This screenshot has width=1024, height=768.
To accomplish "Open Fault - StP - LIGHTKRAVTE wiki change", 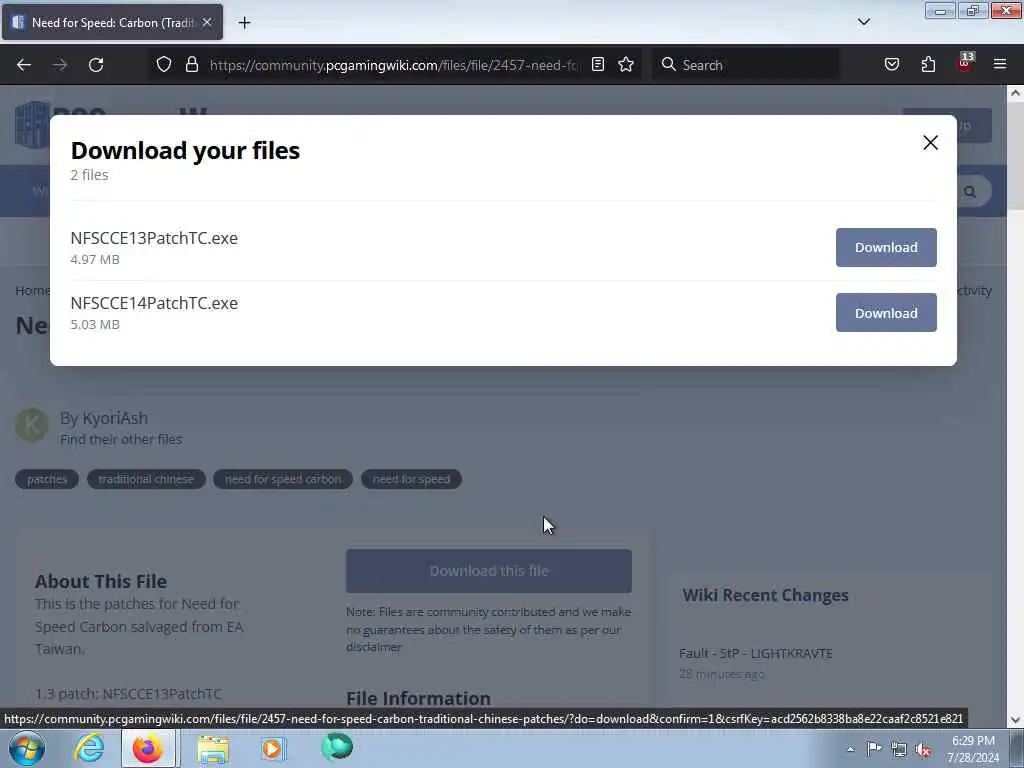I will (756, 653).
